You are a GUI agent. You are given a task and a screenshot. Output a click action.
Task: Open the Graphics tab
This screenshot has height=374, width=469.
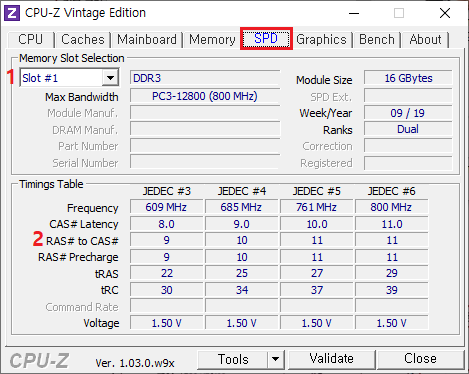tap(321, 39)
